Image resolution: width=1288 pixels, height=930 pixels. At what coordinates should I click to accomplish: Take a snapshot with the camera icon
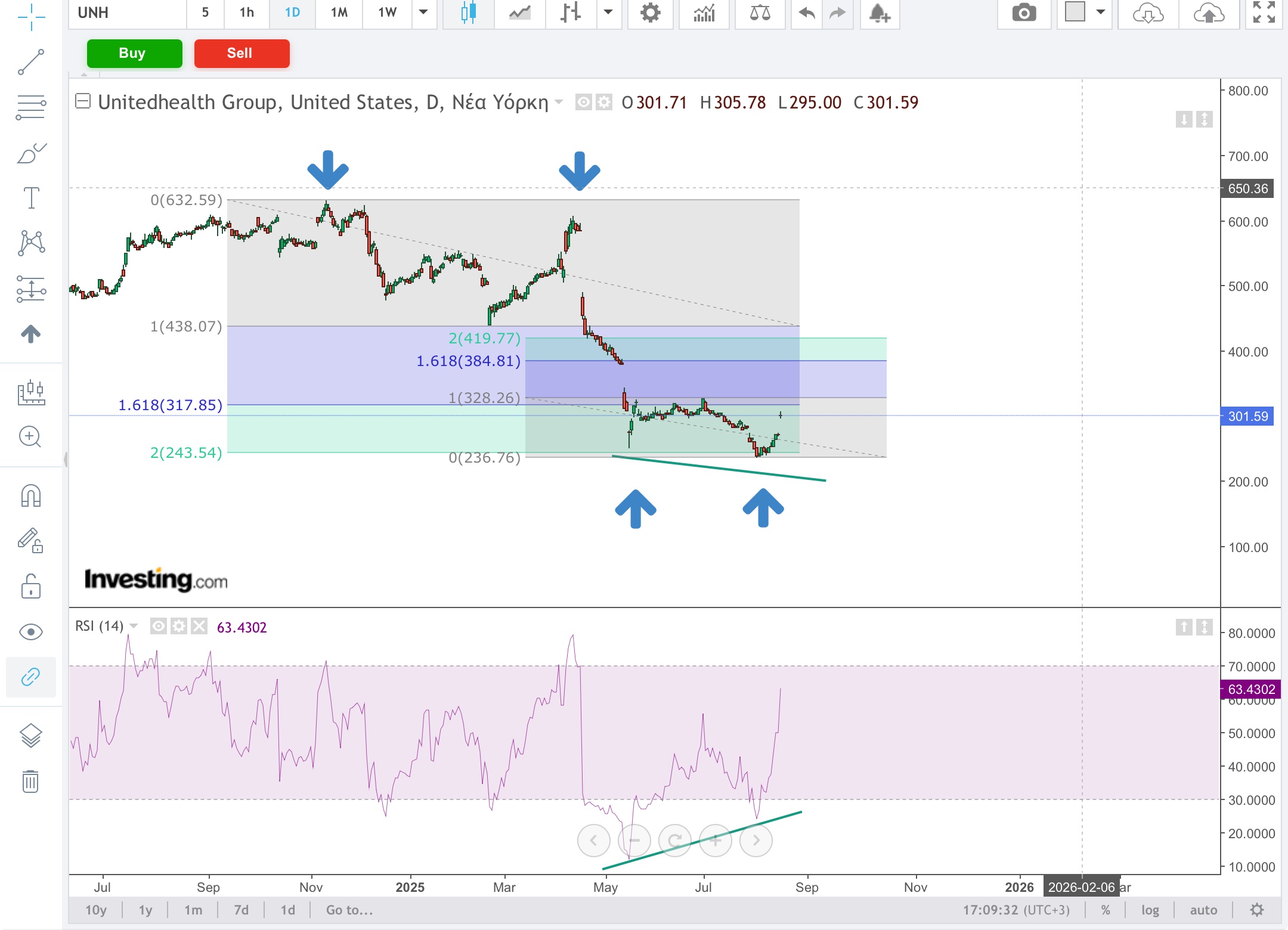coord(1024,13)
